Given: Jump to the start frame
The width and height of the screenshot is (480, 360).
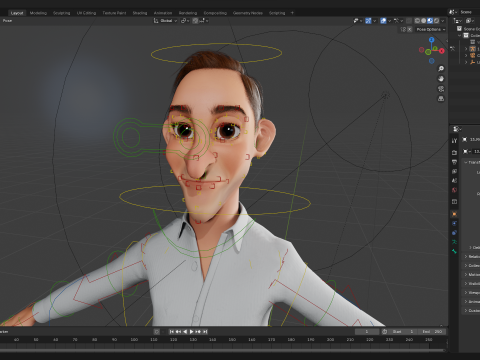Looking at the screenshot, I should coord(172,332).
